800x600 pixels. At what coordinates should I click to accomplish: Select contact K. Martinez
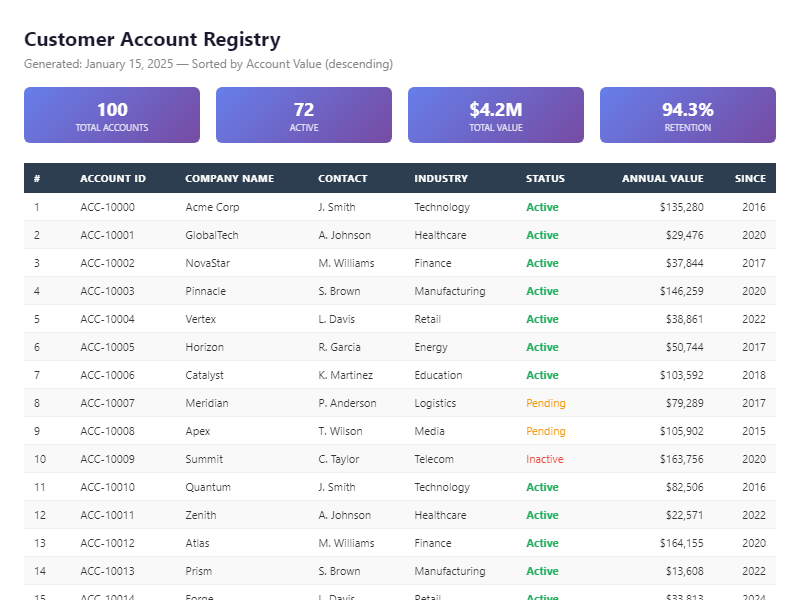click(345, 375)
